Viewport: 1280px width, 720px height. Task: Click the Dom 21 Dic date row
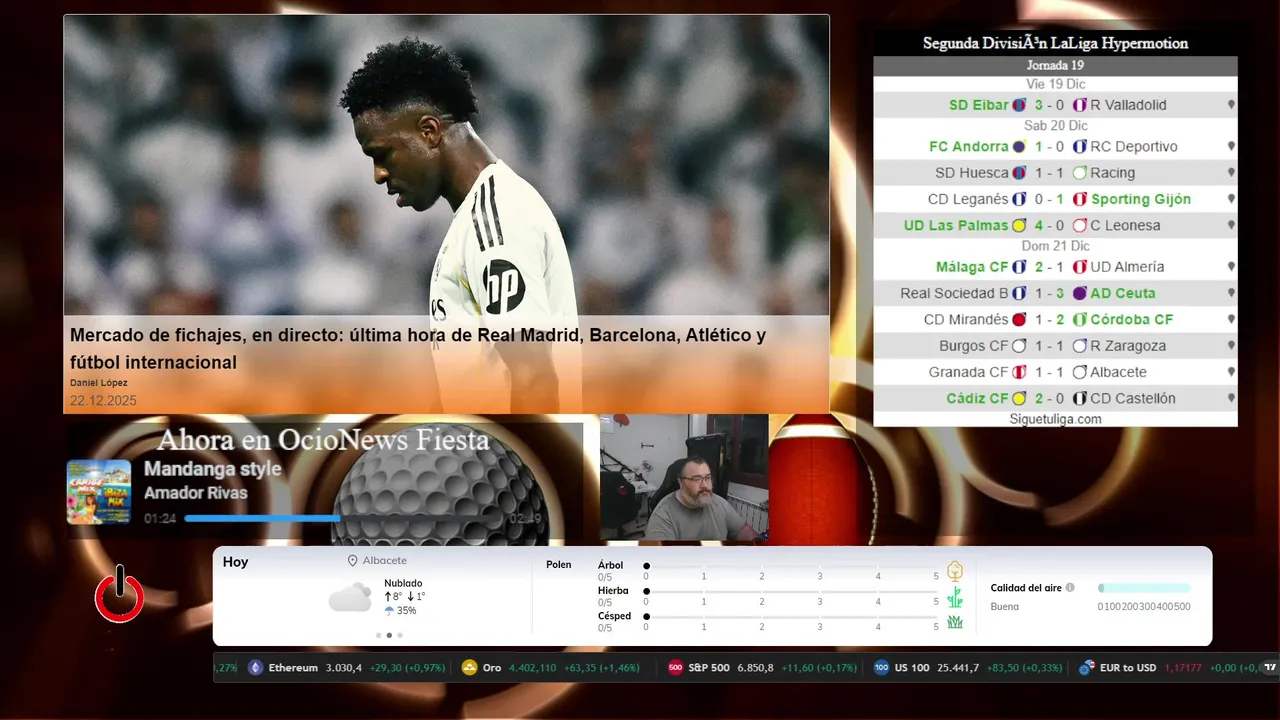(1055, 246)
